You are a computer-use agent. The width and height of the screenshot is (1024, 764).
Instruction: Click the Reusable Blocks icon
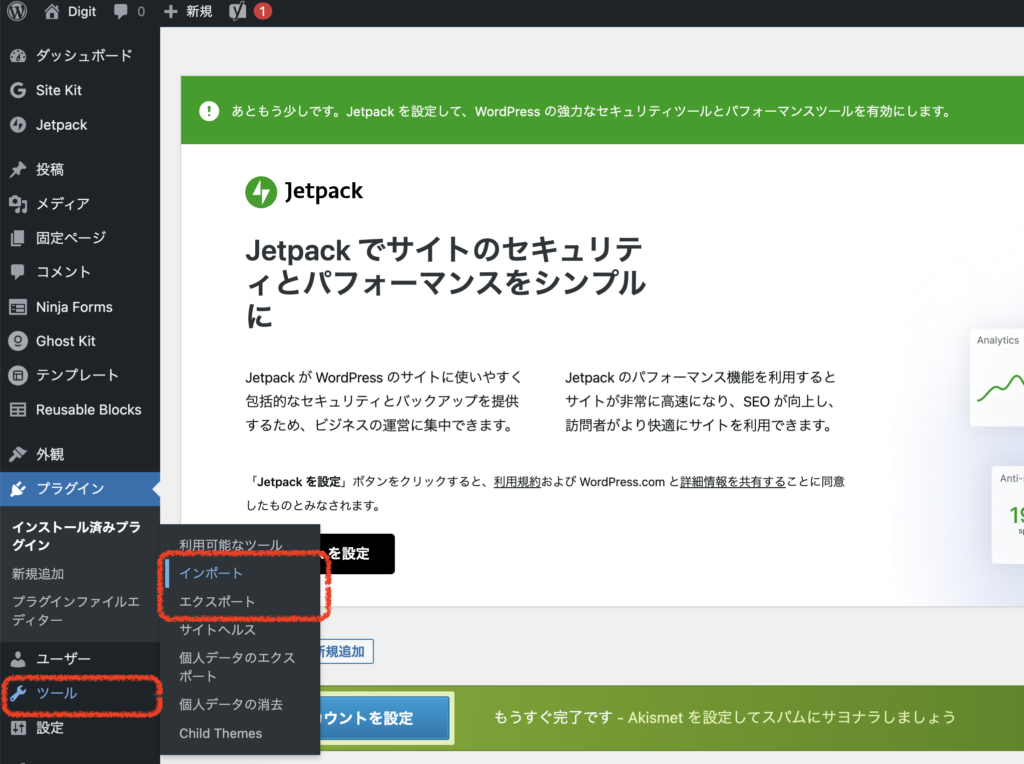click(x=18, y=409)
